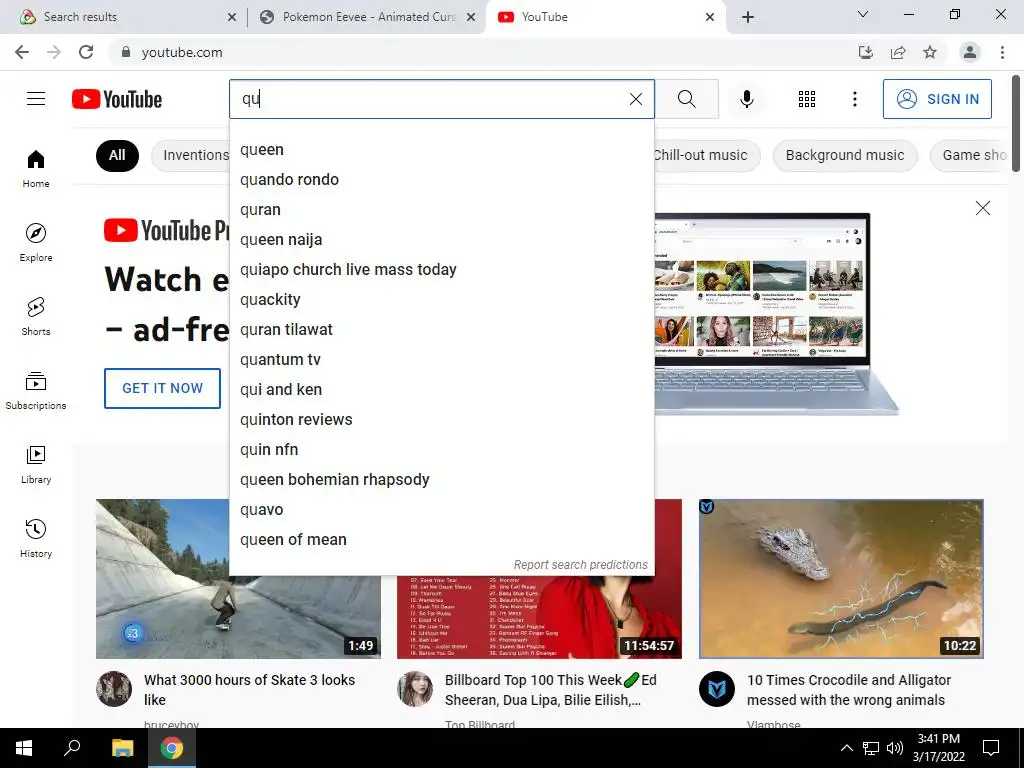
Task: Open the Skate 3 video thumbnail
Action: pos(238,579)
